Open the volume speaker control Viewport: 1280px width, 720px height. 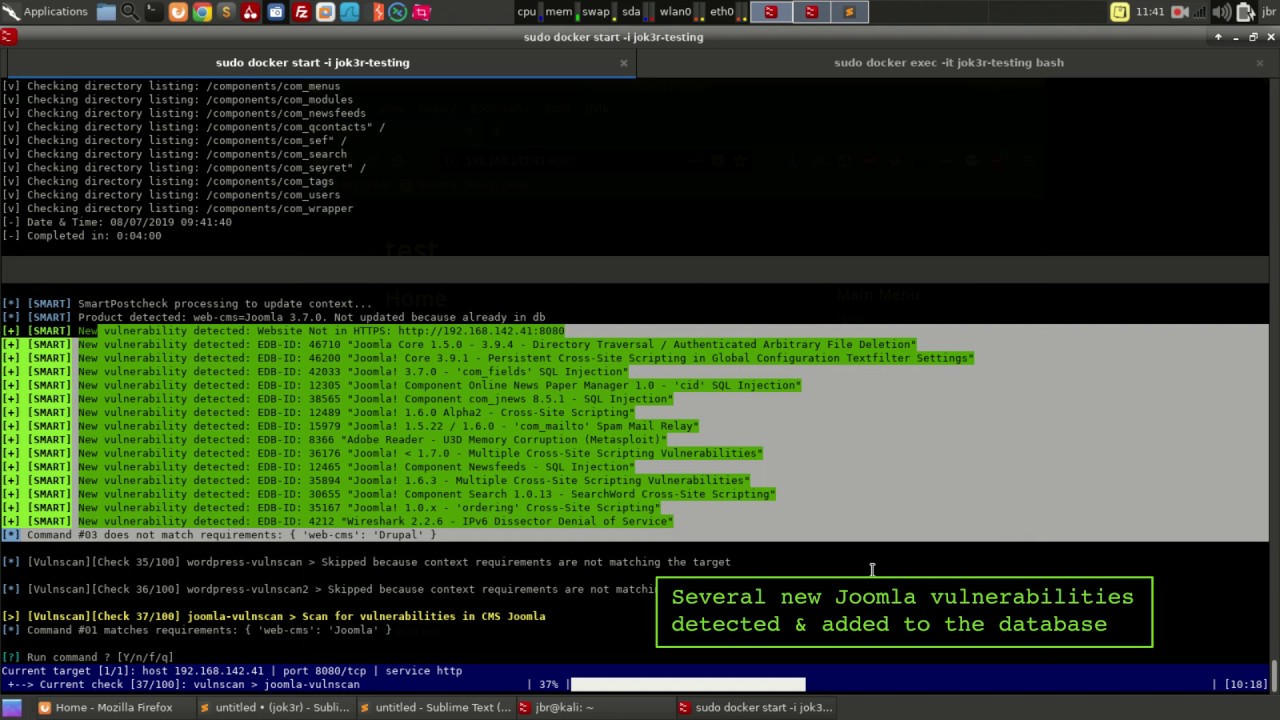(1223, 12)
